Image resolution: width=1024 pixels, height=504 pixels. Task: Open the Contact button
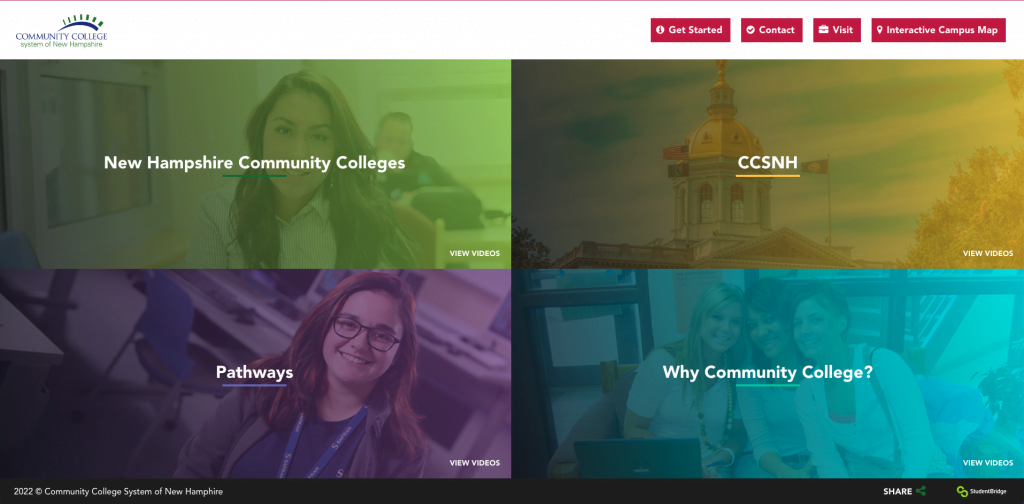click(x=771, y=30)
